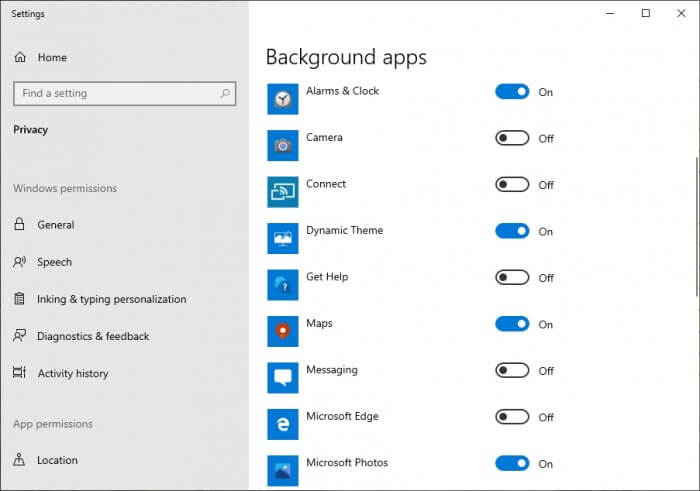Click the Get Help app icon
This screenshot has height=491, width=700.
tap(283, 285)
